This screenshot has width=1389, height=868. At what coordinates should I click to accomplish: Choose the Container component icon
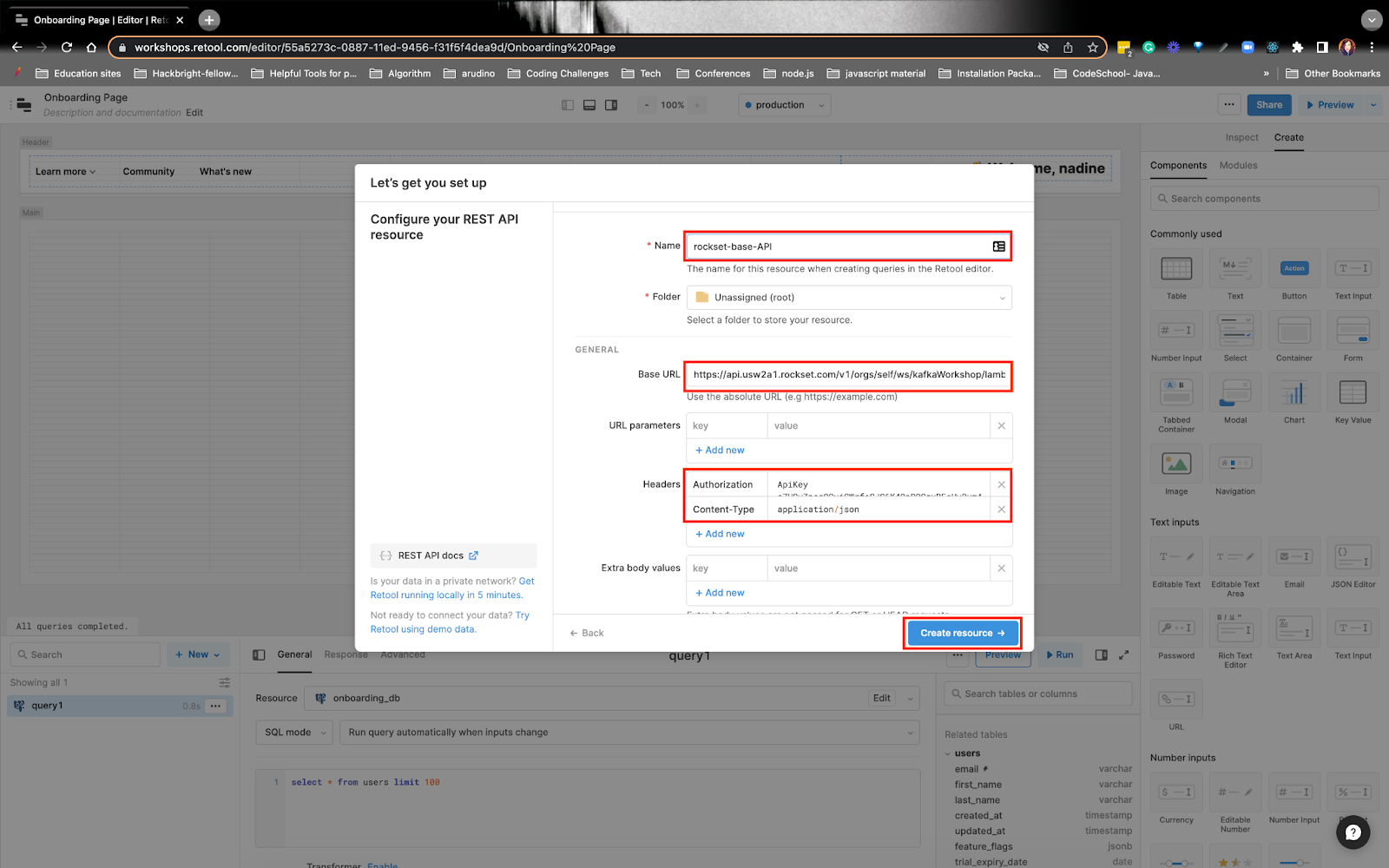click(x=1294, y=331)
